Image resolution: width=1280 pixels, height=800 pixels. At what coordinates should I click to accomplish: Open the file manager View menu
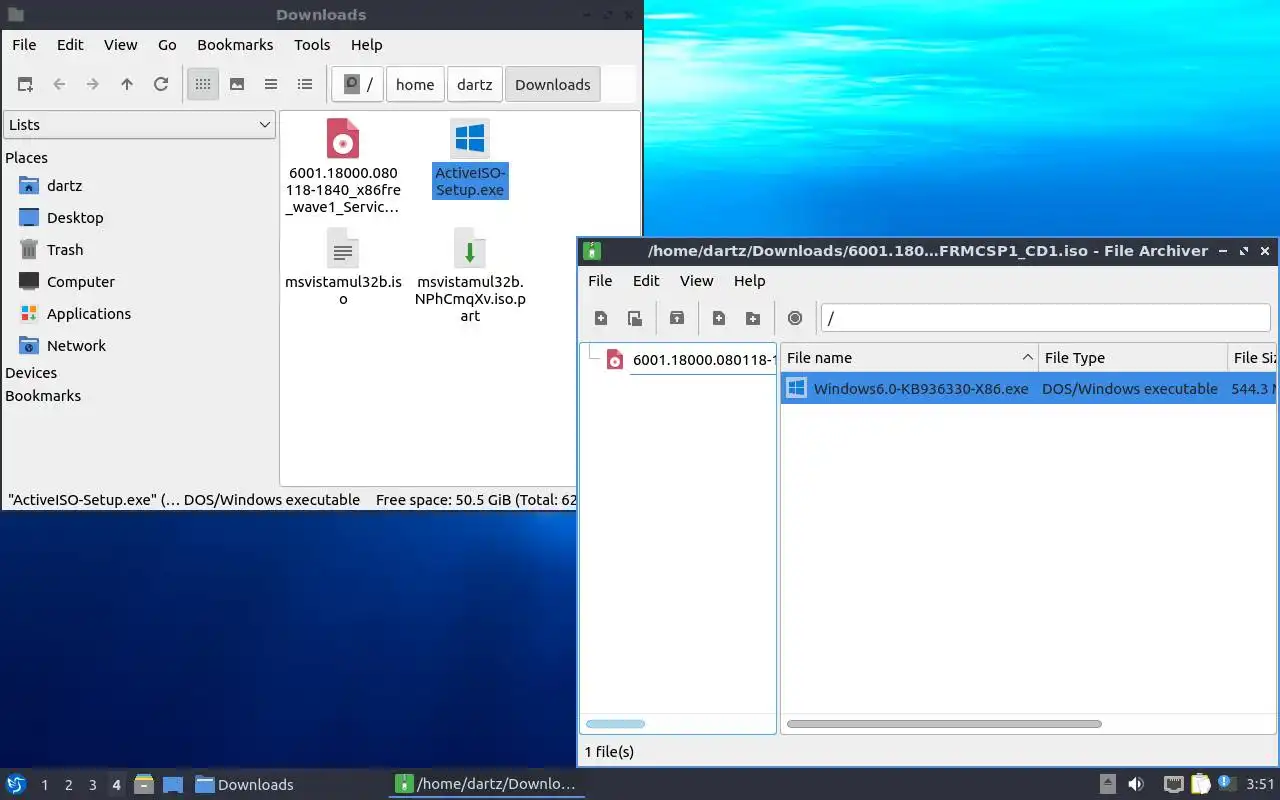(121, 45)
